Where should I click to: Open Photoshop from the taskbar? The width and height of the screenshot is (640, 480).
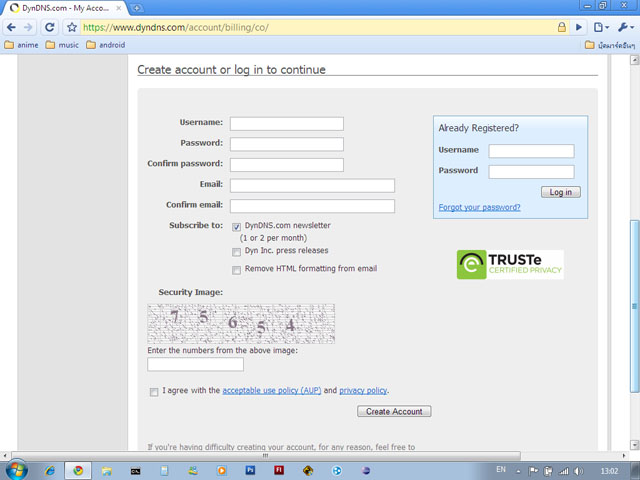[250, 470]
